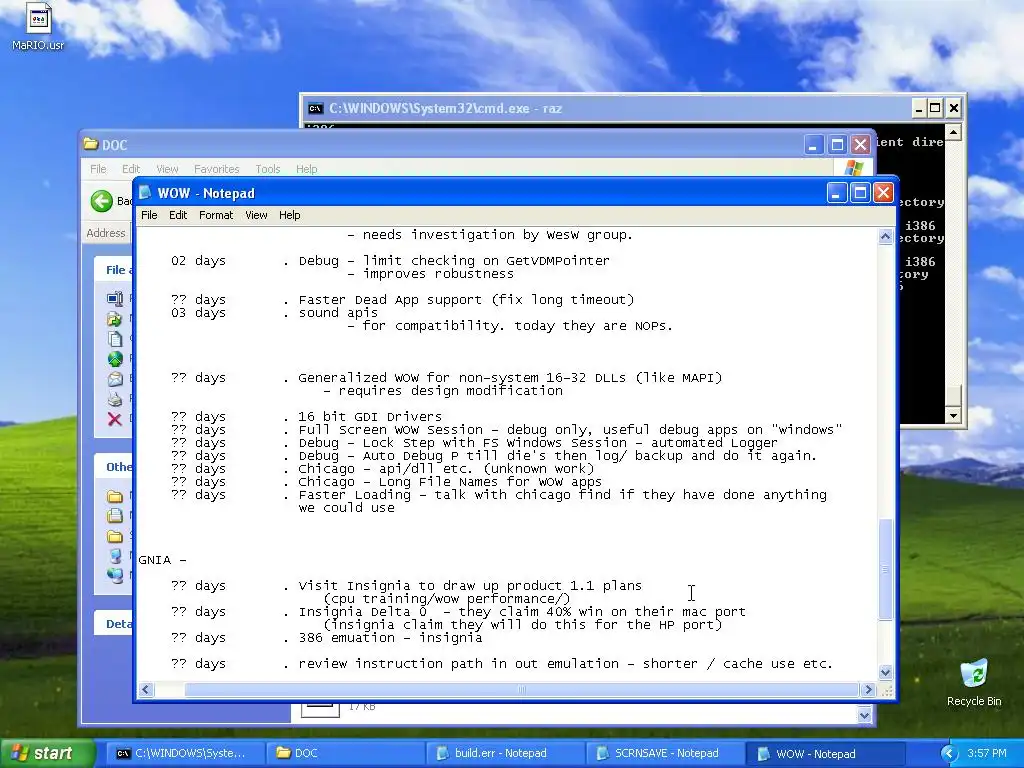This screenshot has width=1024, height=768.
Task: Click the cmd.exe window title bar text
Action: pos(445,108)
